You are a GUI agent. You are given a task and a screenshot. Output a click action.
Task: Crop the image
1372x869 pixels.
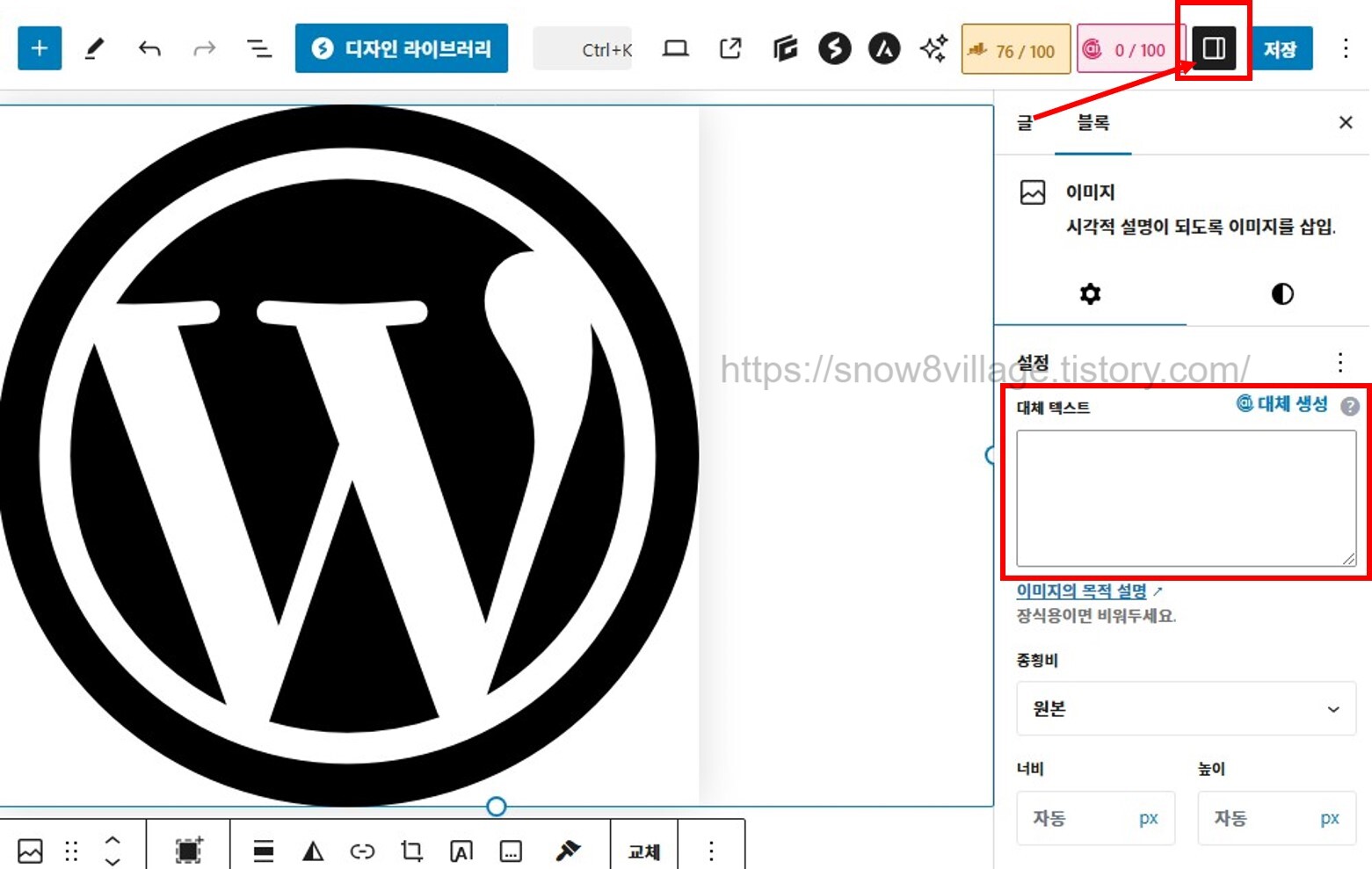click(411, 851)
